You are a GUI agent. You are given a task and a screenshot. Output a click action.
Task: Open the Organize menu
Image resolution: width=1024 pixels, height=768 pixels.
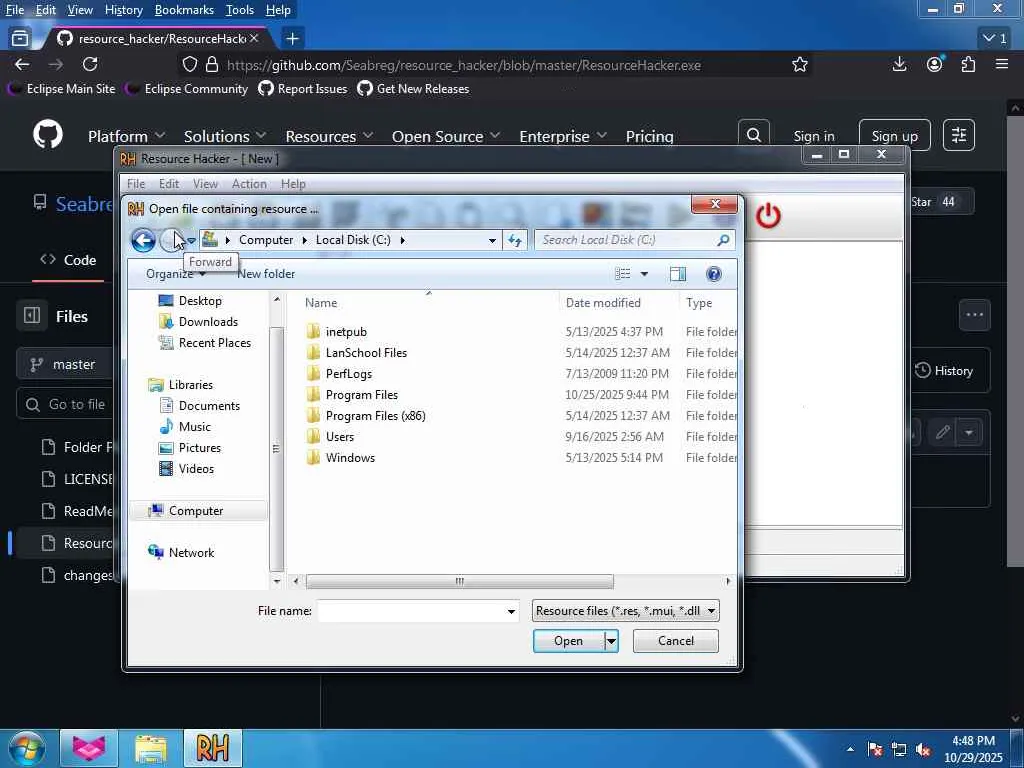pyautogui.click(x=175, y=274)
